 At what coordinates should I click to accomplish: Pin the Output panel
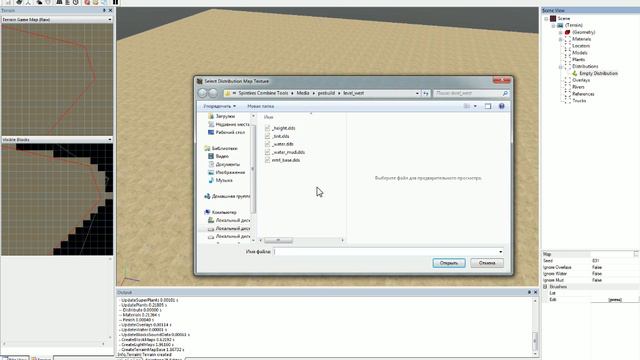click(x=529, y=292)
